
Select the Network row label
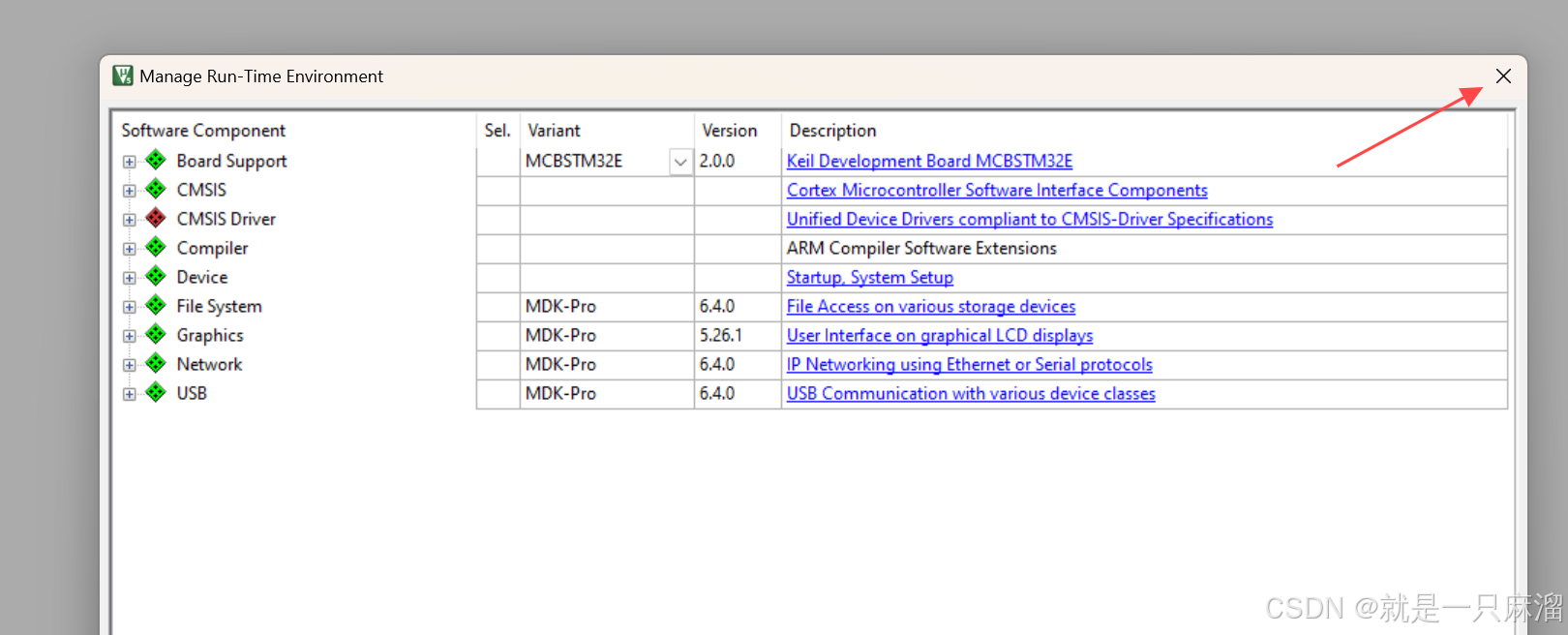click(209, 365)
